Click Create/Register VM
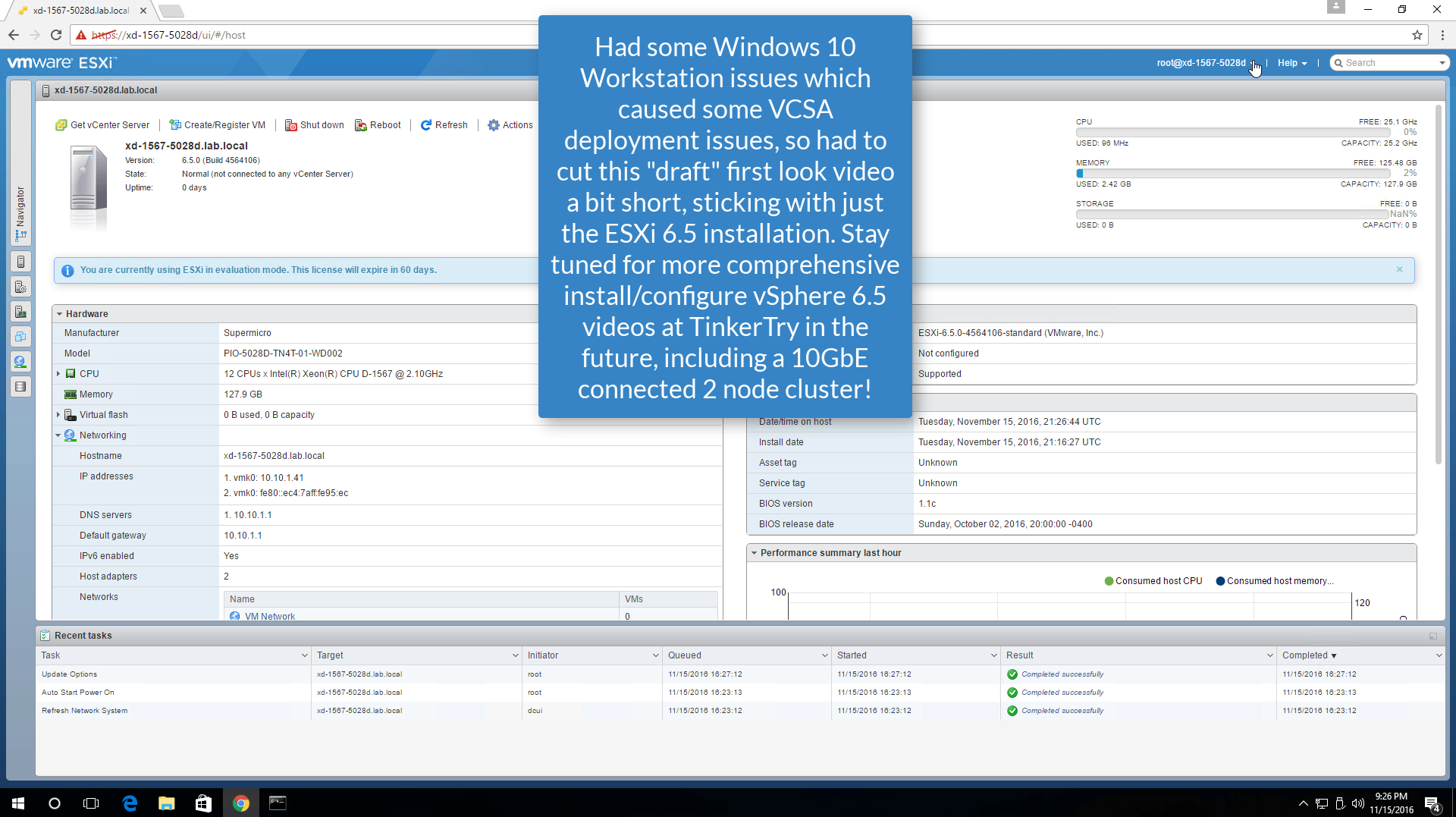Viewport: 1456px width, 817px height. click(218, 125)
